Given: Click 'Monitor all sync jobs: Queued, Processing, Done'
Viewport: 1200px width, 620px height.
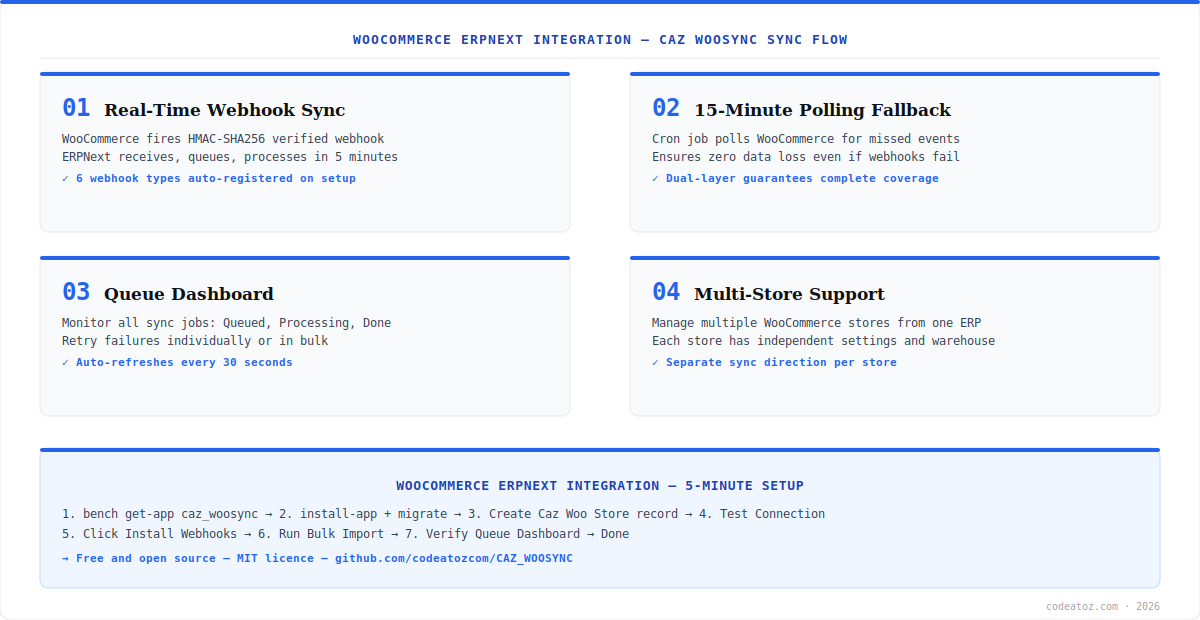Looking at the screenshot, I should [227, 323].
